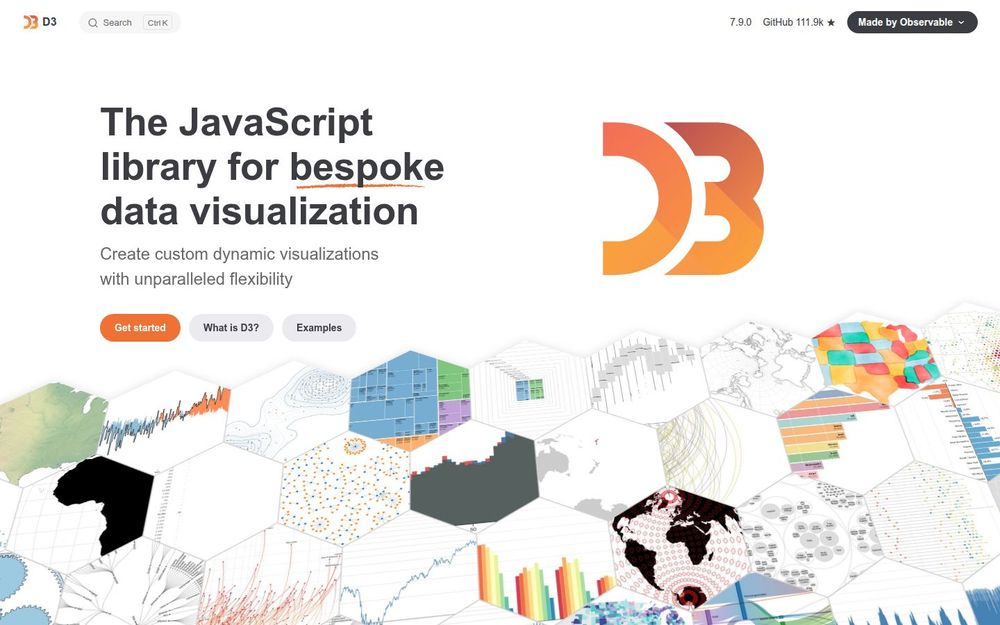Click the Ctrl K shortcut badge

coord(158,23)
